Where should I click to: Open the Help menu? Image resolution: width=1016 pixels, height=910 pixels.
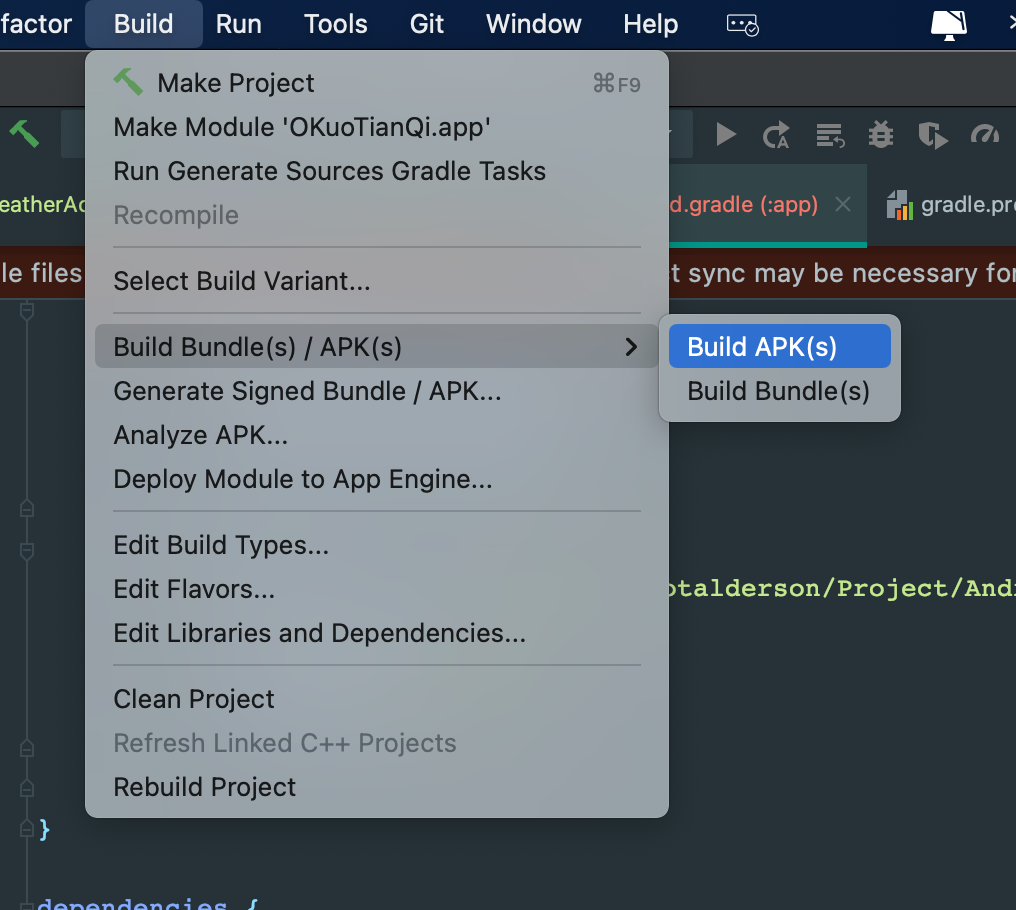651,24
